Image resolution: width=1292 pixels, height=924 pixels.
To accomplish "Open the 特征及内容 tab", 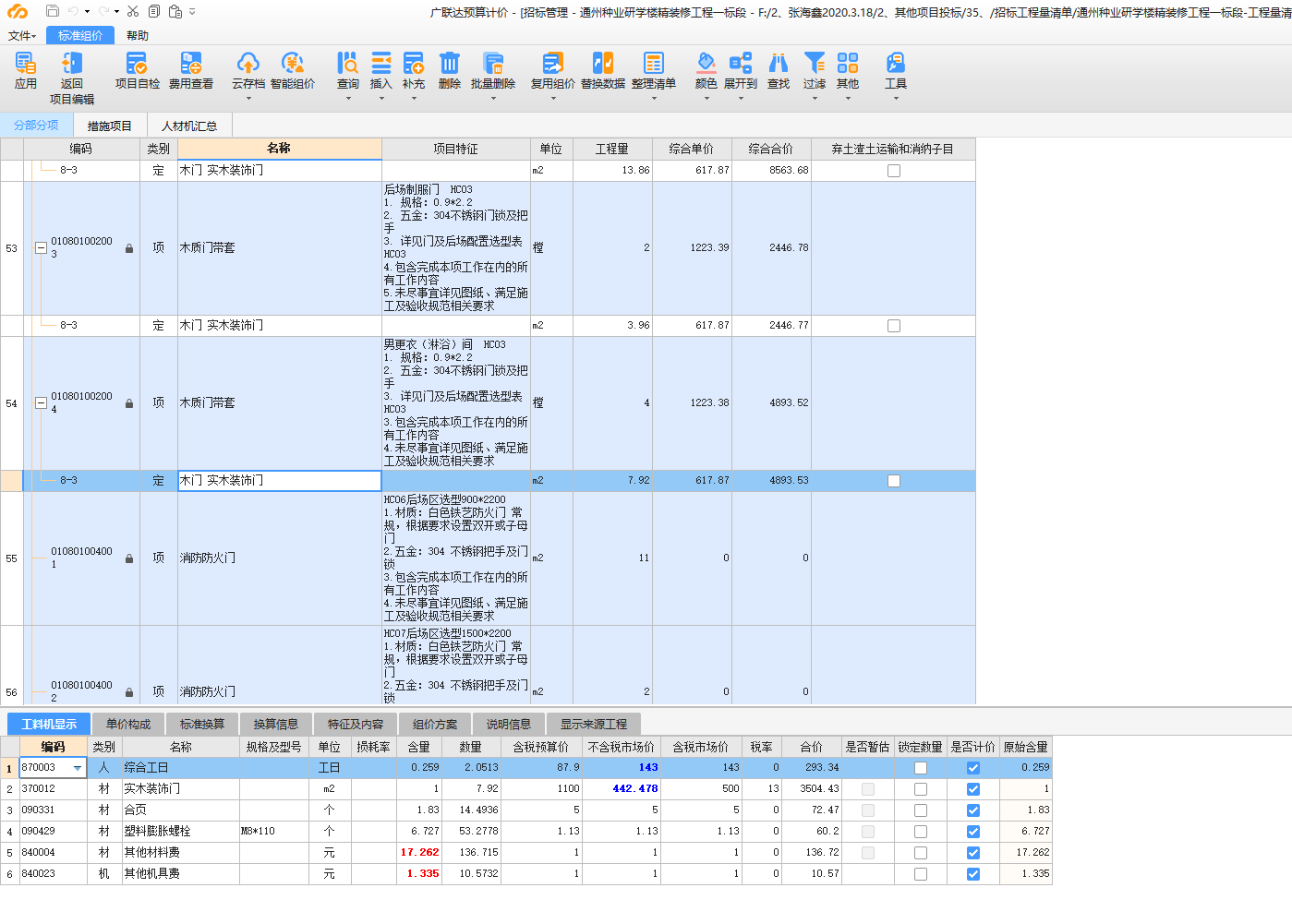I will click(x=356, y=724).
